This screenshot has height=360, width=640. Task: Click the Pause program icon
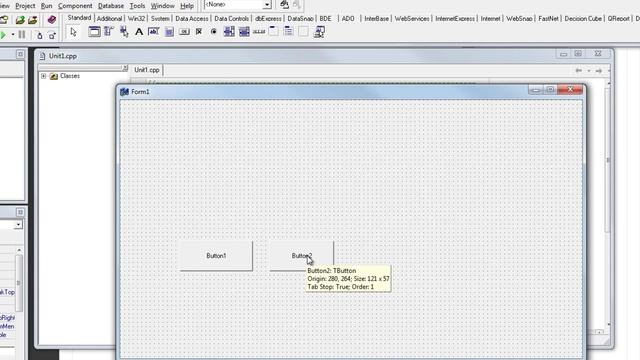[x=22, y=35]
